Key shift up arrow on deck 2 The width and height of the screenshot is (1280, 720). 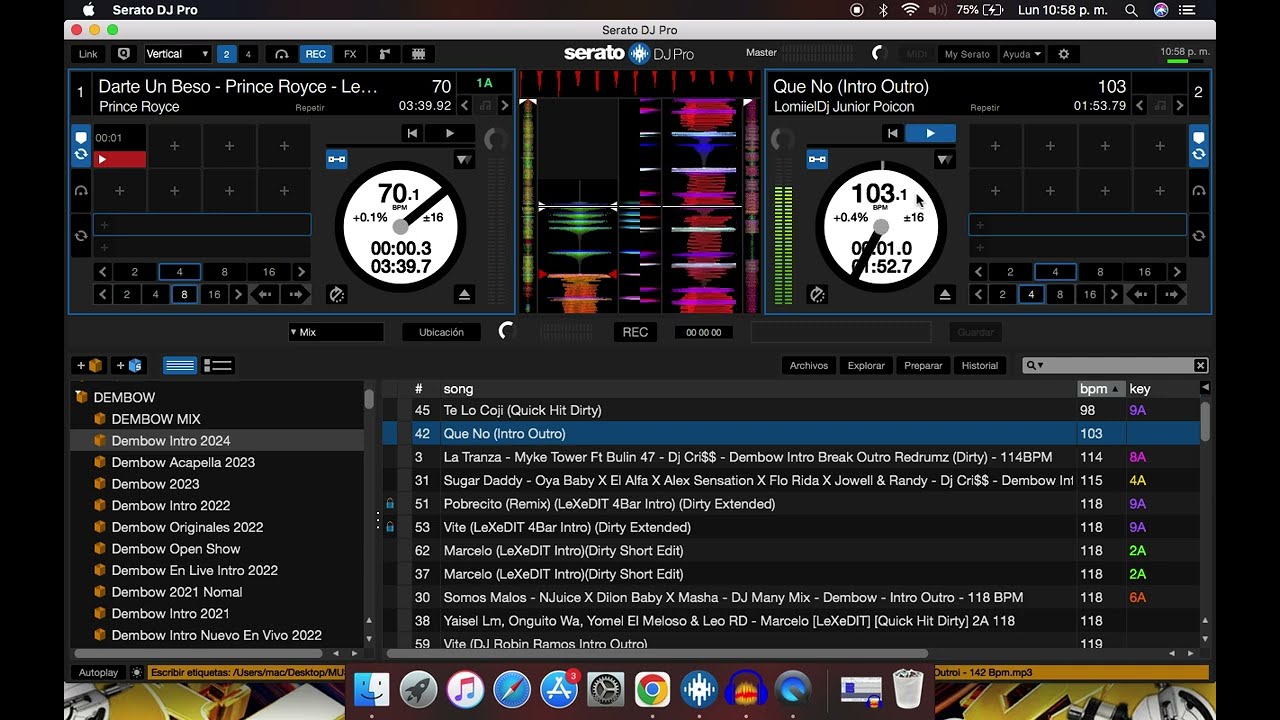pos(1180,106)
